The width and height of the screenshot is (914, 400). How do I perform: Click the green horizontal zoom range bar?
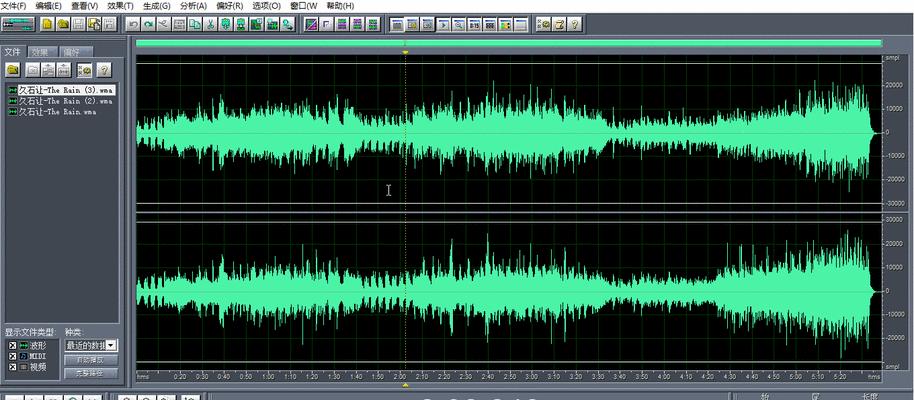[509, 43]
